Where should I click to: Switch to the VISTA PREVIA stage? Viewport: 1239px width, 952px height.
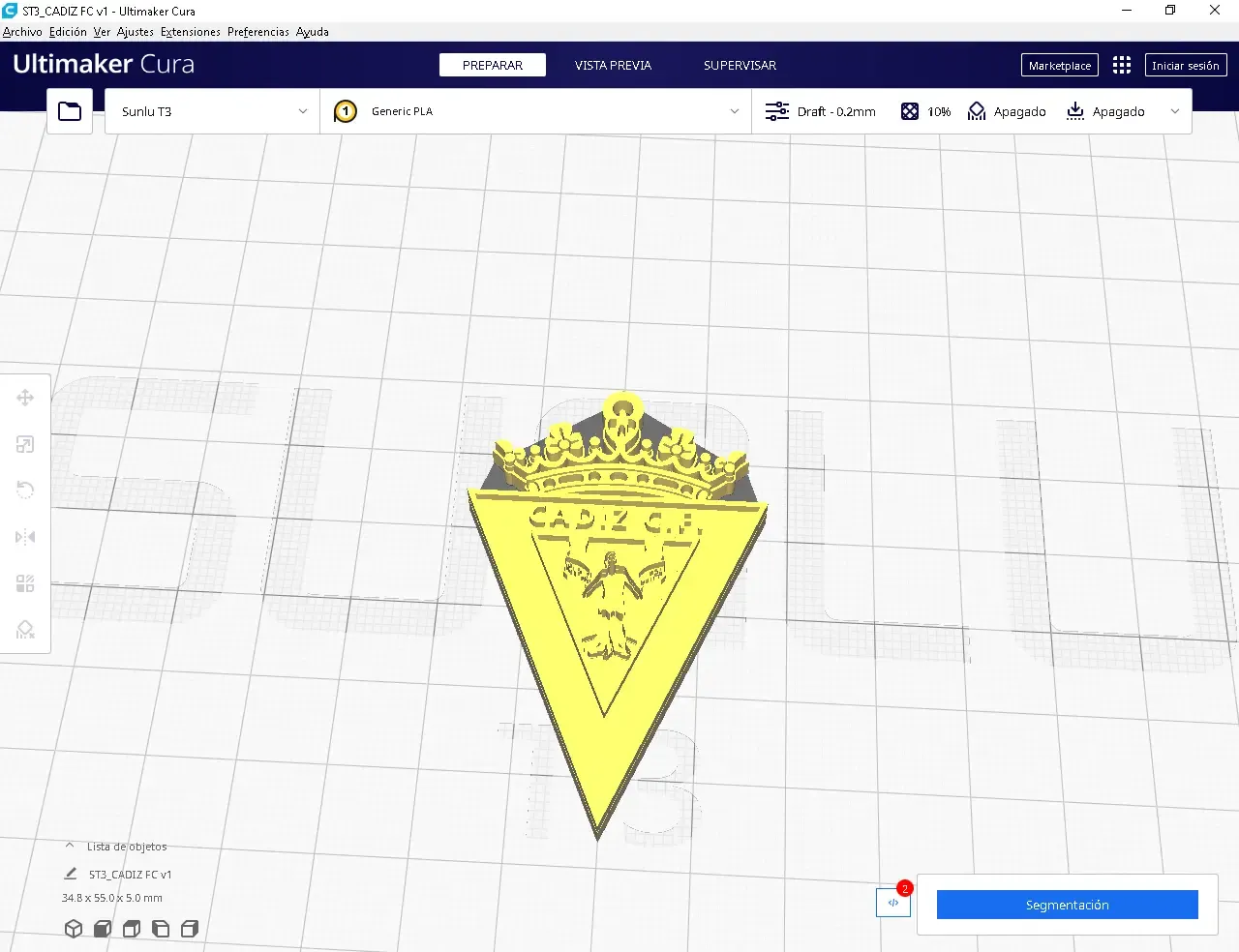click(613, 65)
